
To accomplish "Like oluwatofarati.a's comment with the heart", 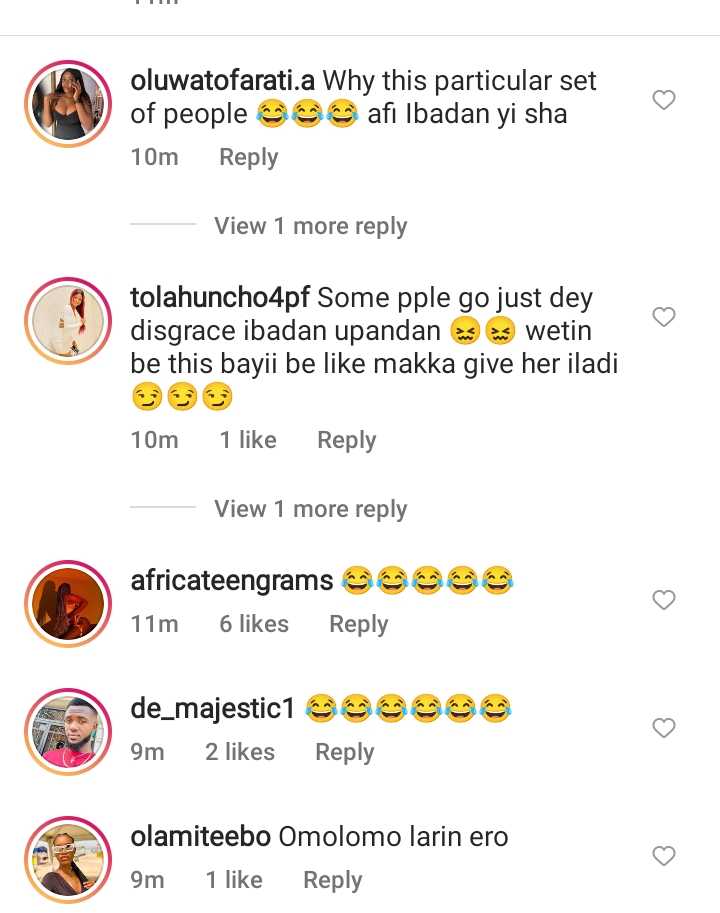I will click(x=664, y=100).
